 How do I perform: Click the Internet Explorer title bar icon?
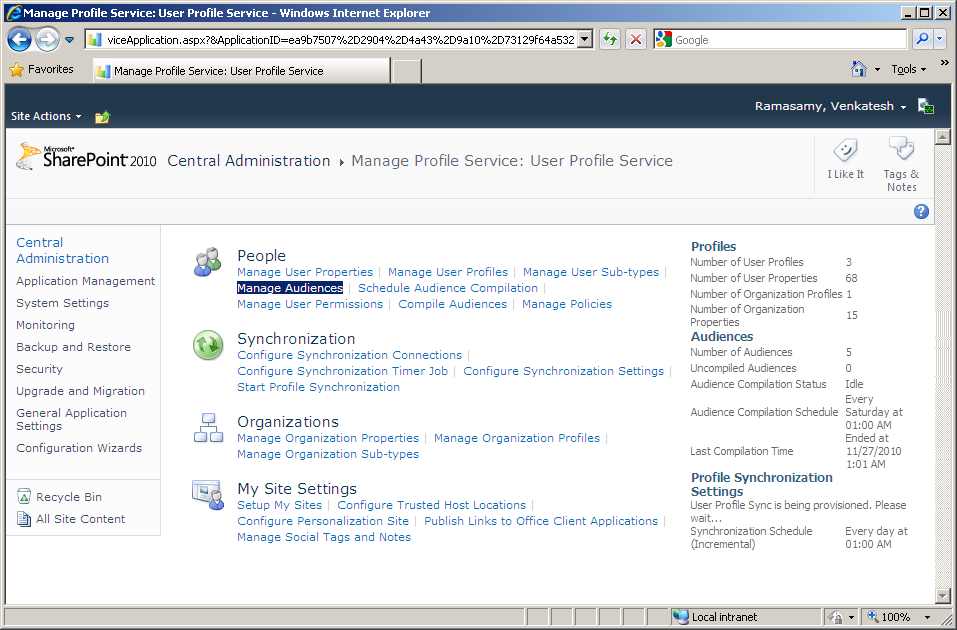tap(13, 12)
